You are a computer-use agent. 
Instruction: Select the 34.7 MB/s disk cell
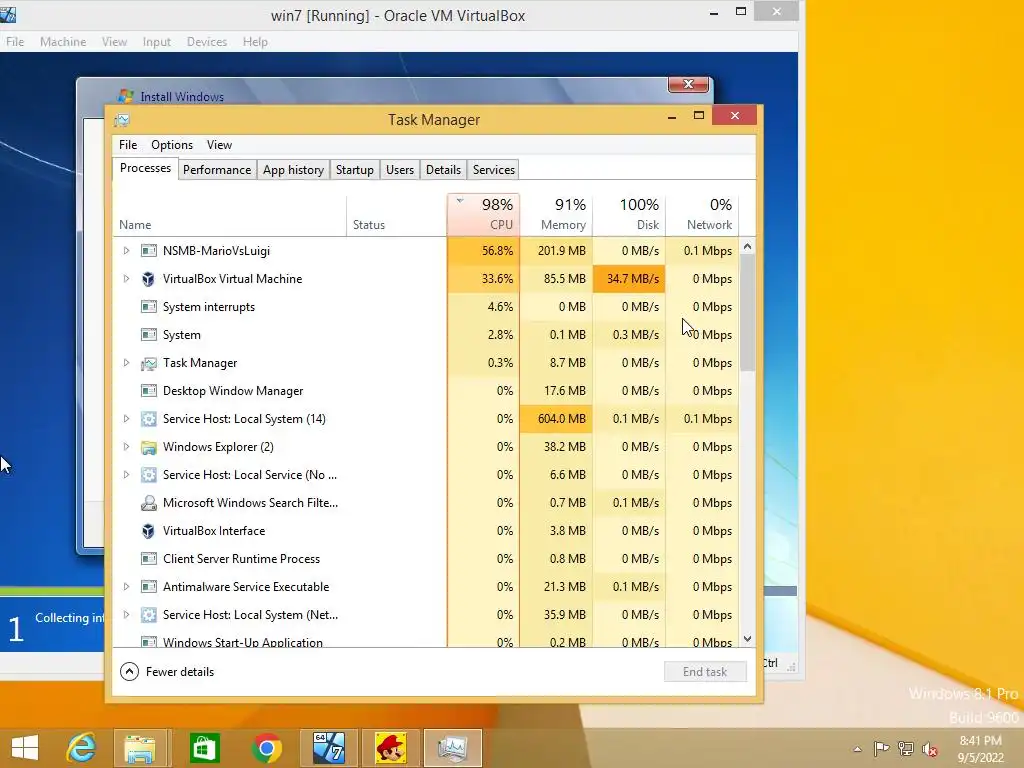(629, 279)
